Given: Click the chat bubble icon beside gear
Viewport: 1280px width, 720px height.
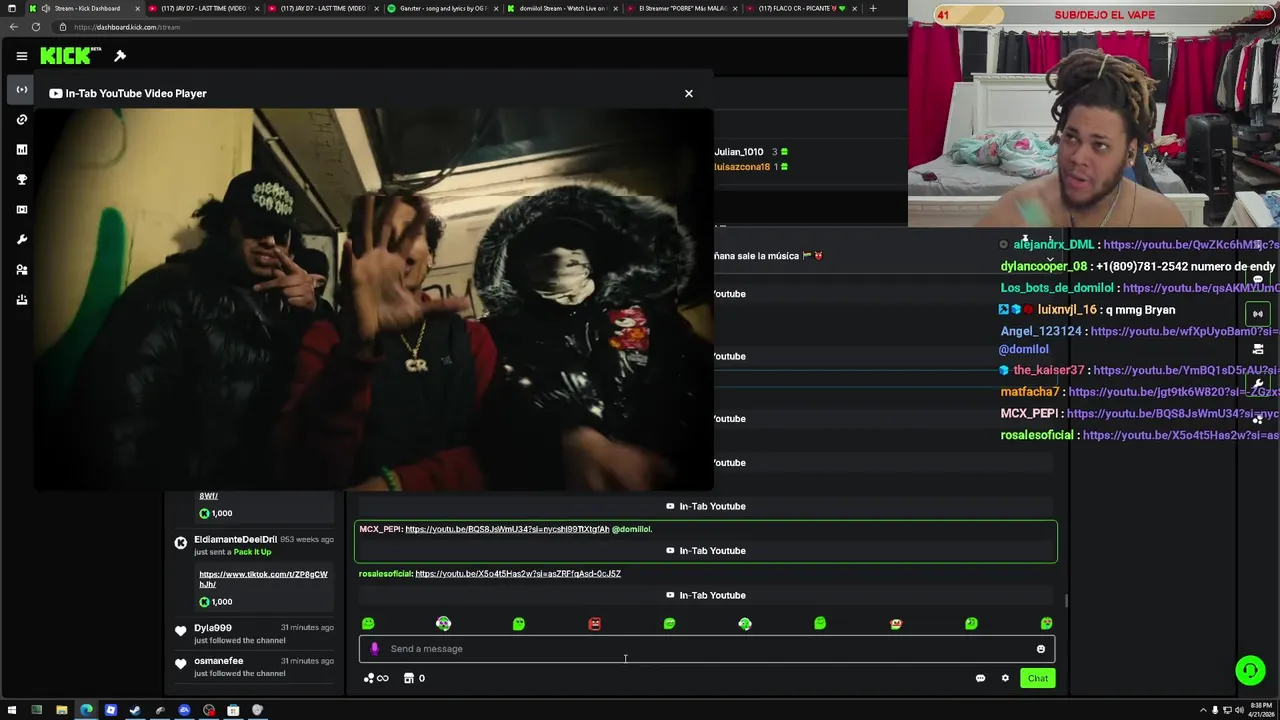Looking at the screenshot, I should [980, 678].
